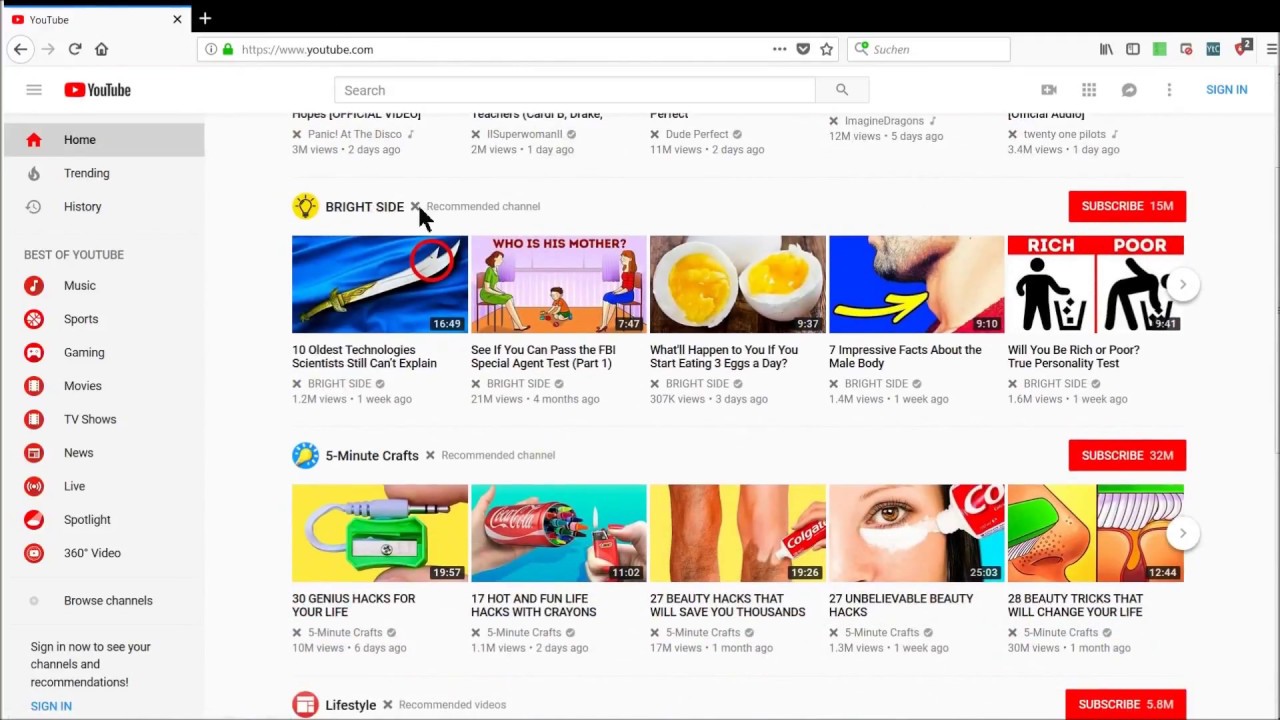The width and height of the screenshot is (1280, 720).
Task: Go back with the browser back arrow
Action: coord(20,49)
